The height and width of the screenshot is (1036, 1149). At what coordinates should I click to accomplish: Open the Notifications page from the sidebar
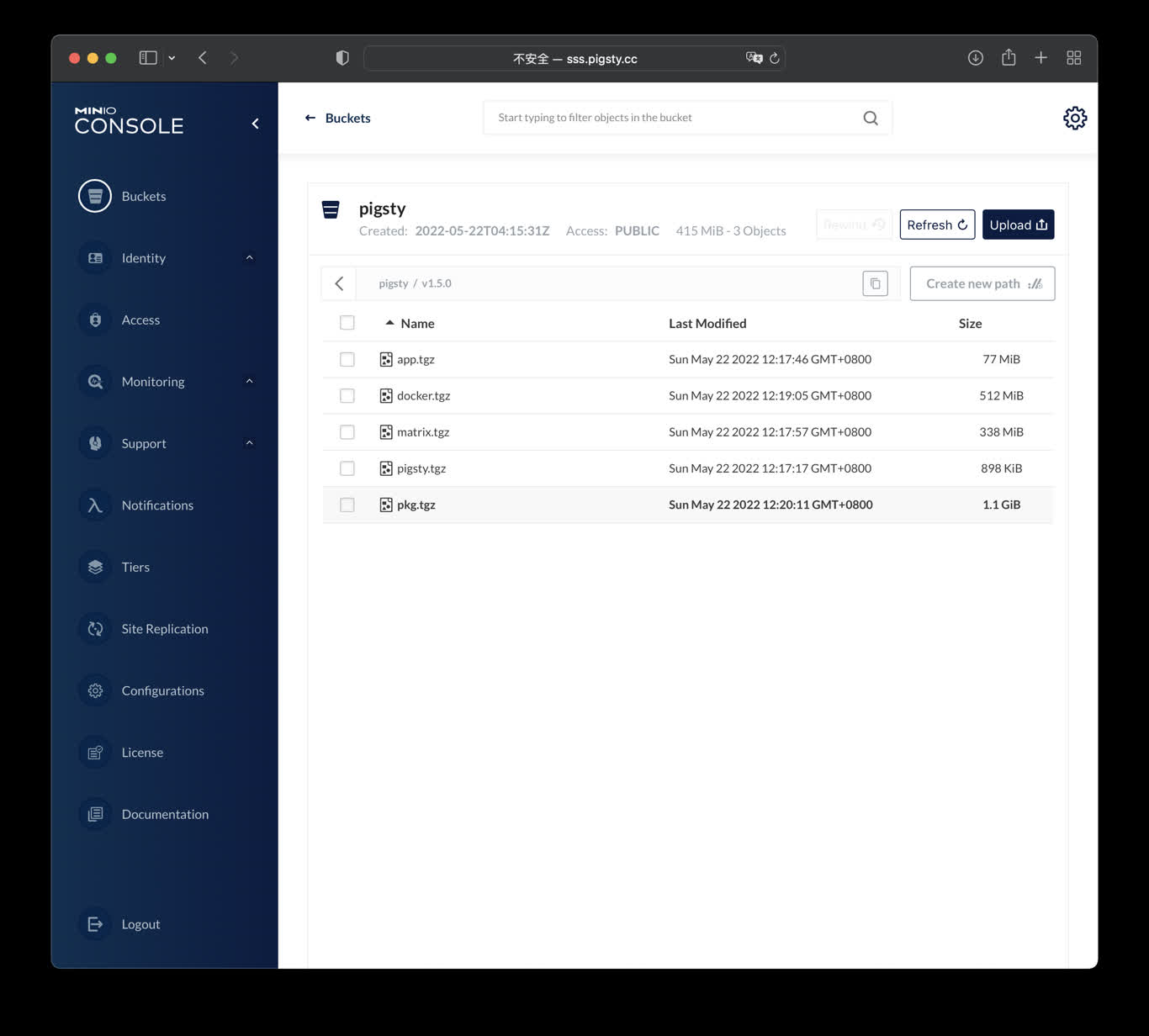point(157,505)
